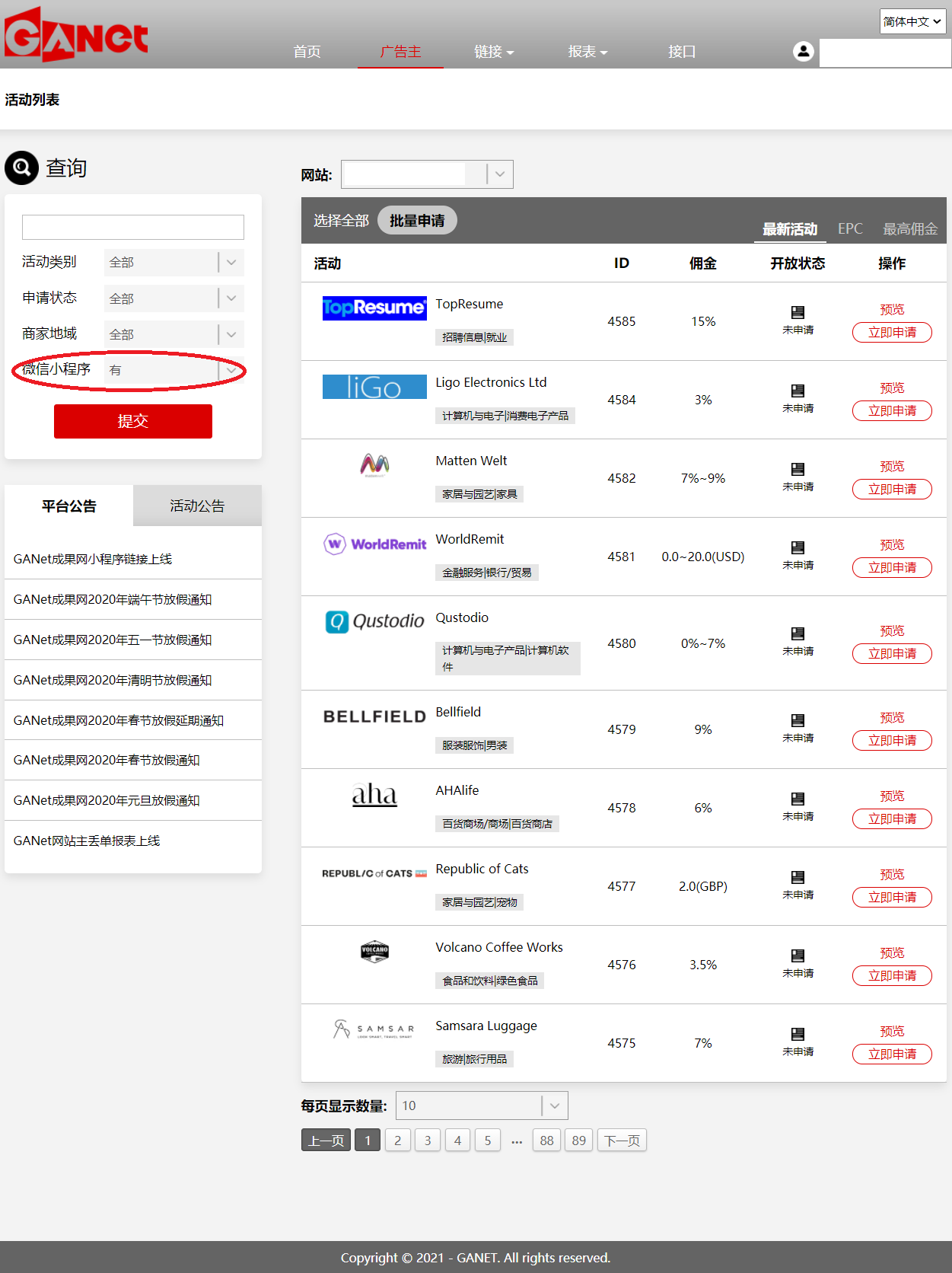The width and height of the screenshot is (952, 1273).
Task: Click Qustodio status icon
Action: point(798,633)
